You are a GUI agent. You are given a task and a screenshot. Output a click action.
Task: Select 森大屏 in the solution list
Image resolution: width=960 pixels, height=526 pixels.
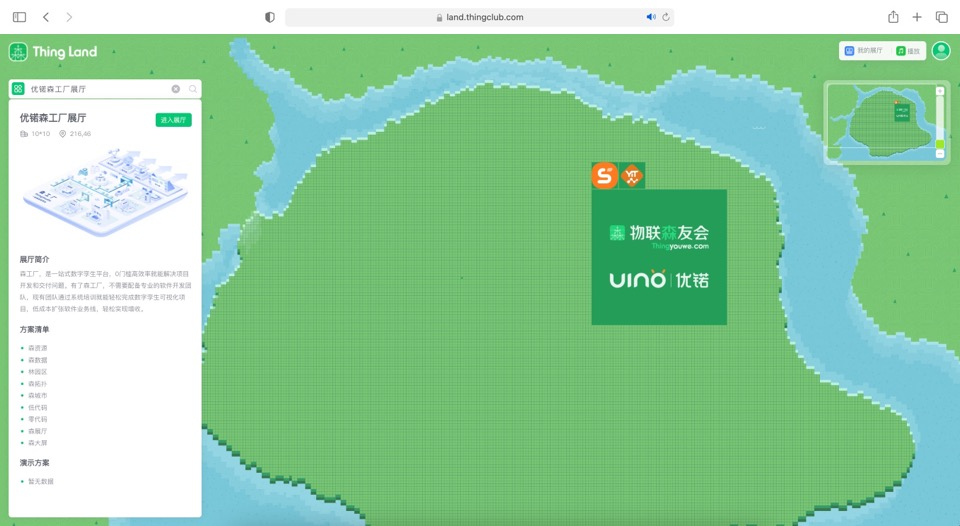[38, 443]
